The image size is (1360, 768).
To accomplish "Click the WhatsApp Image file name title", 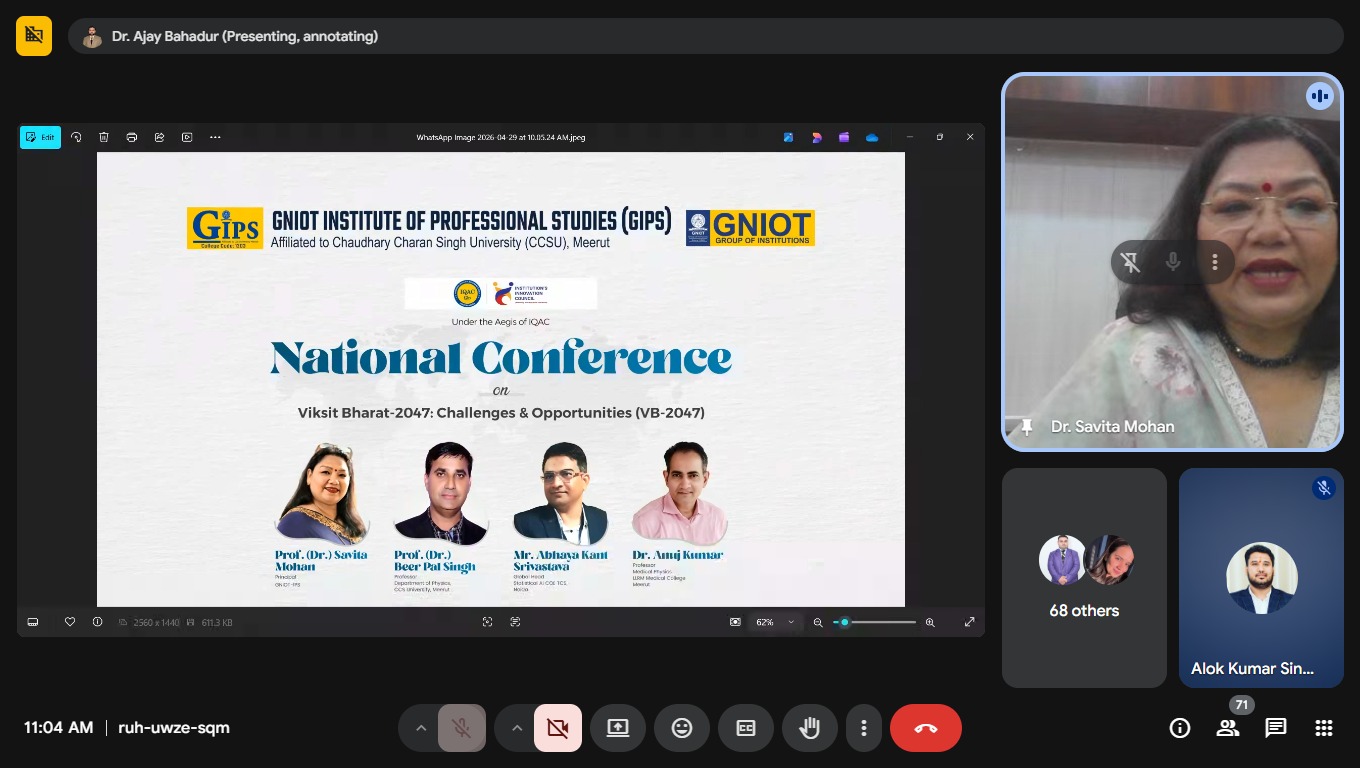I will [501, 137].
